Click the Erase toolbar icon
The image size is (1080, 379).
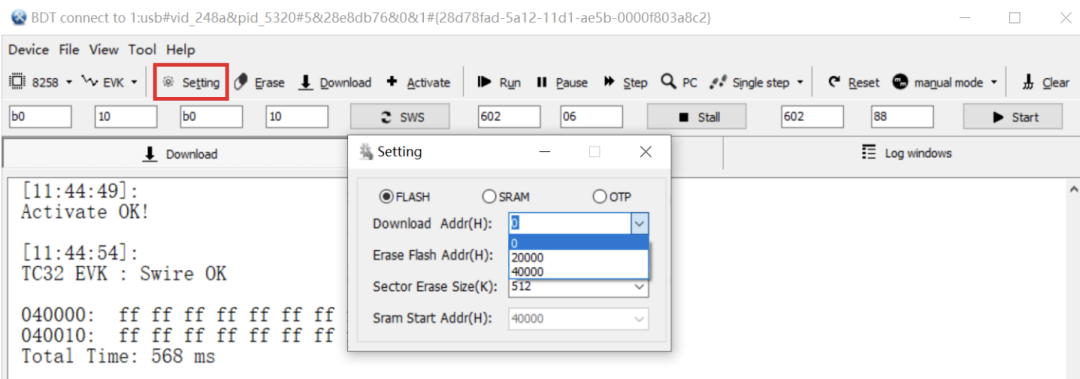point(240,83)
